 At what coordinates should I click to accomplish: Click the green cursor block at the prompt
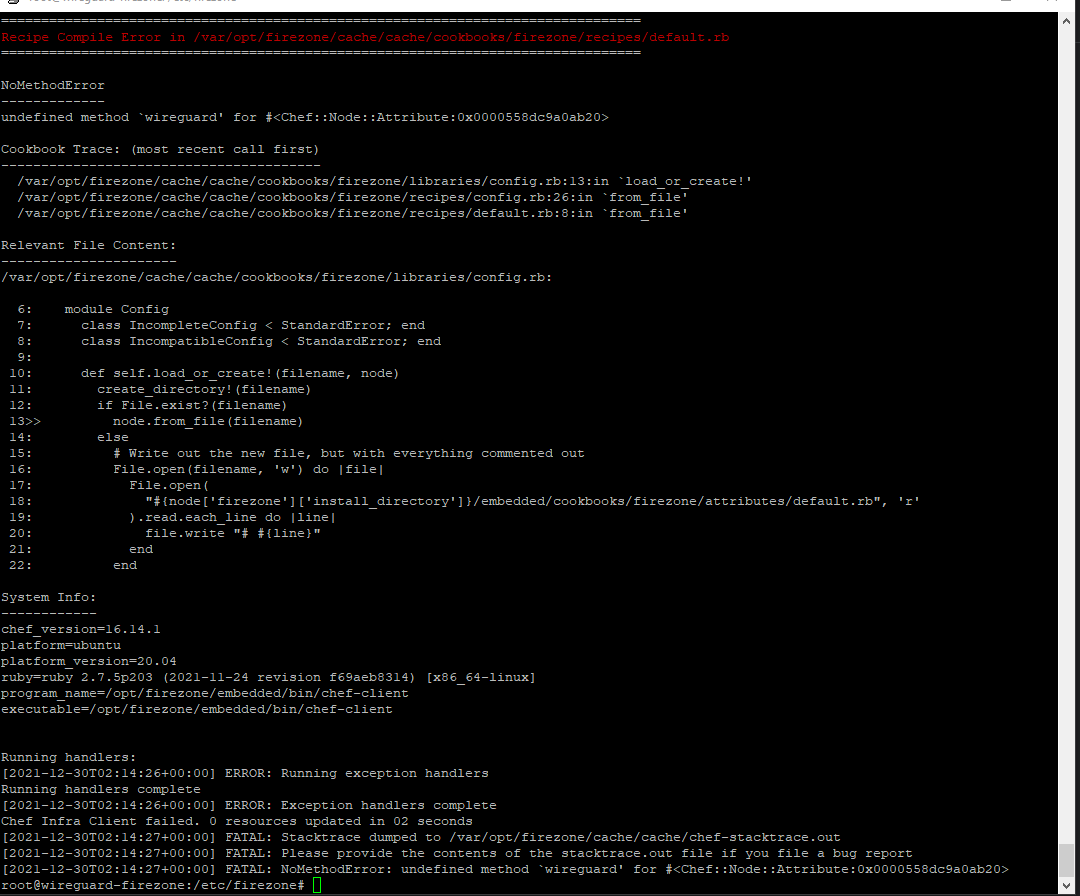318,884
